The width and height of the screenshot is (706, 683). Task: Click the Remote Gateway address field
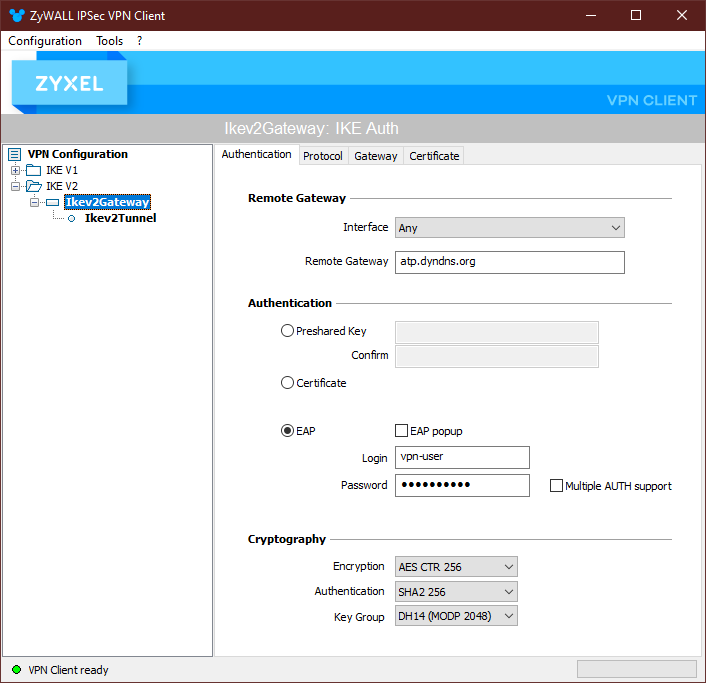(510, 262)
